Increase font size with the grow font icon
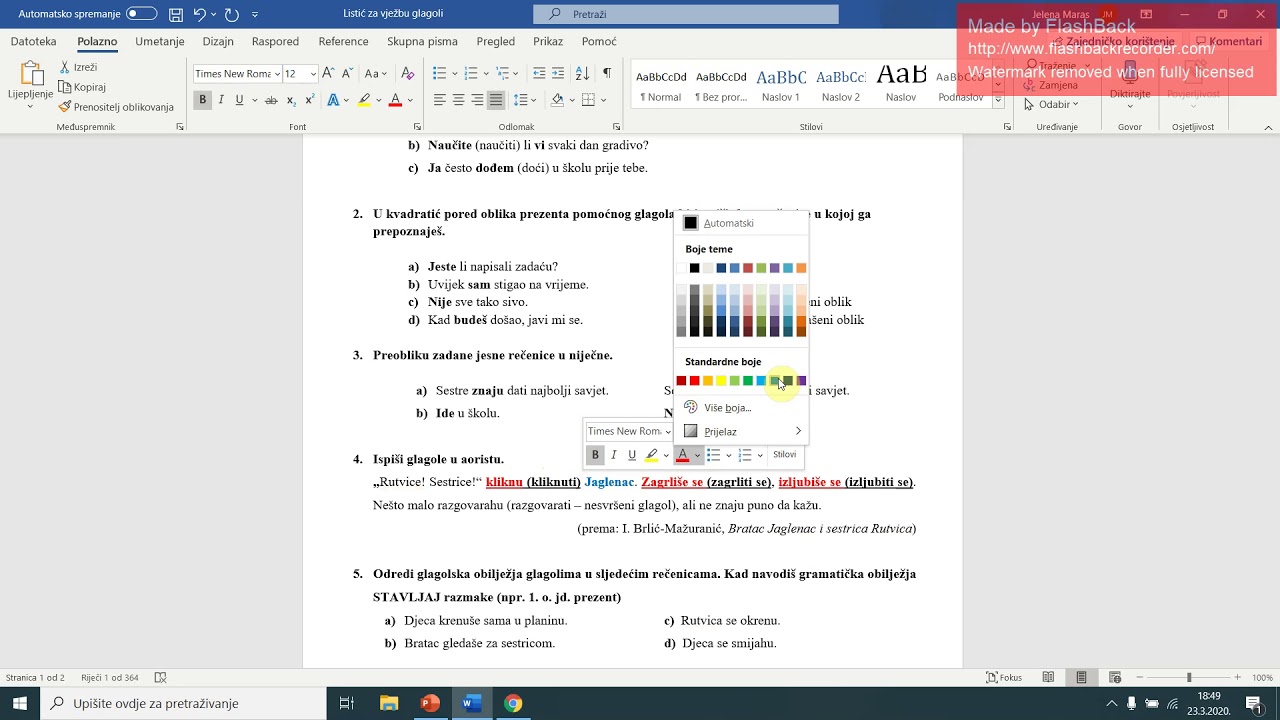The image size is (1280, 720). [328, 73]
